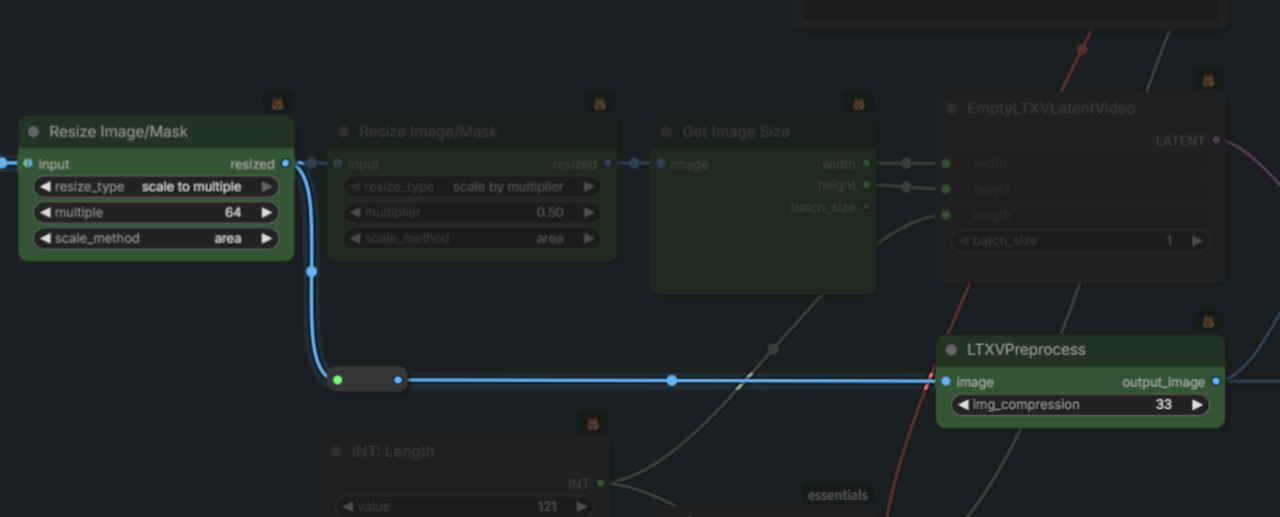
Task: Decrease the img_compression value with left arrow
Action: click(962, 405)
